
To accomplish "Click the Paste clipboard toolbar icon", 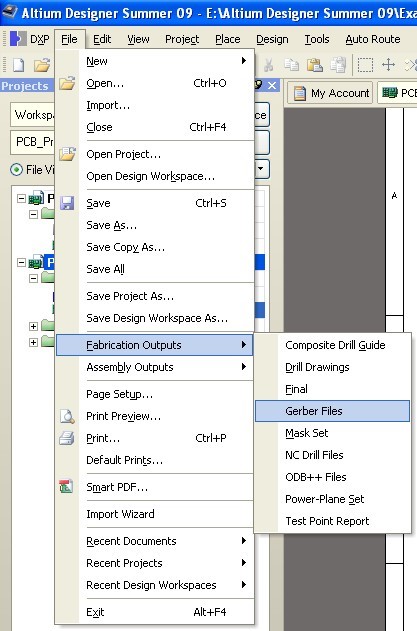I will (314, 64).
